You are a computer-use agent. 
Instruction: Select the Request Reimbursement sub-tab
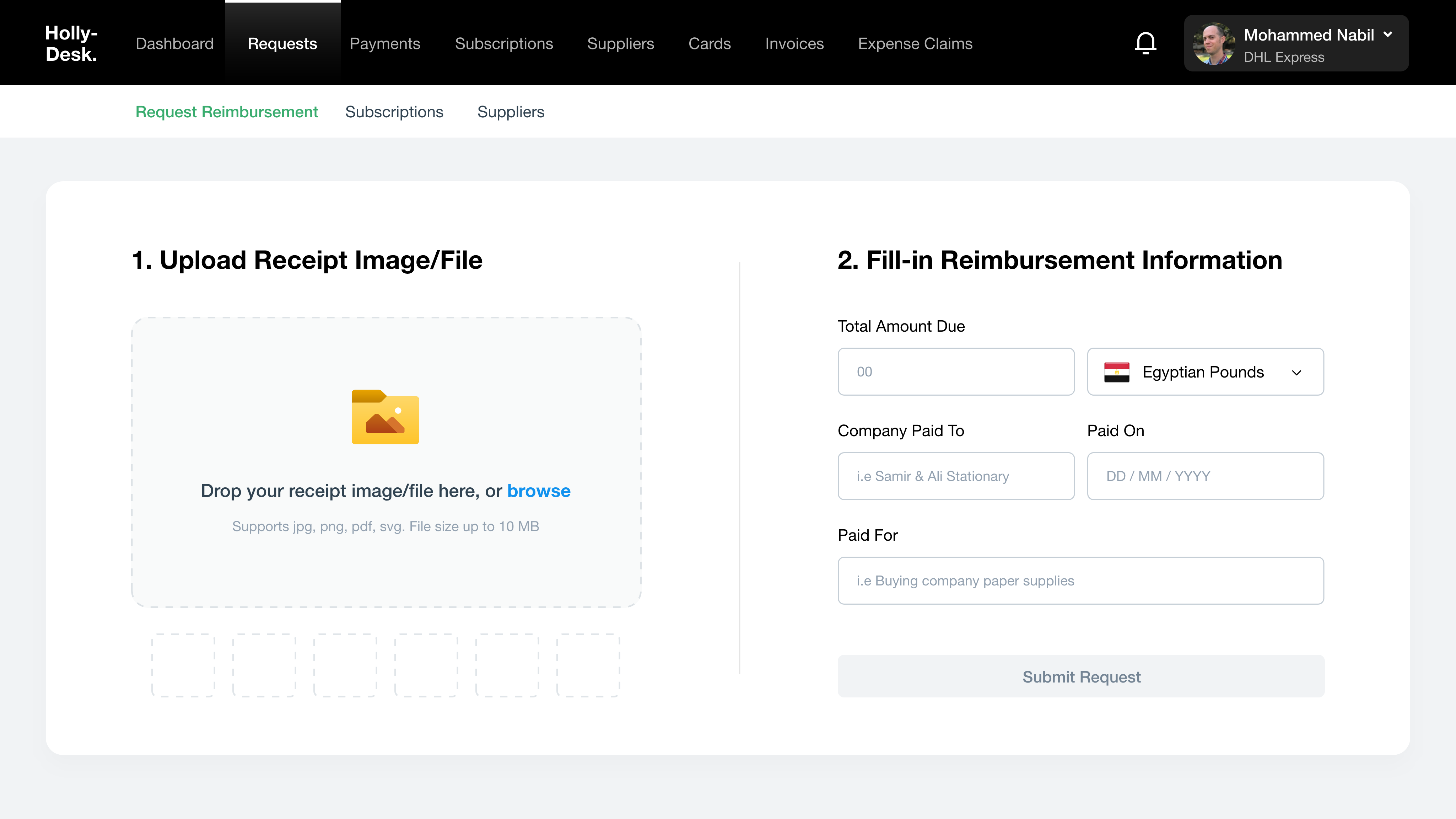point(227,112)
